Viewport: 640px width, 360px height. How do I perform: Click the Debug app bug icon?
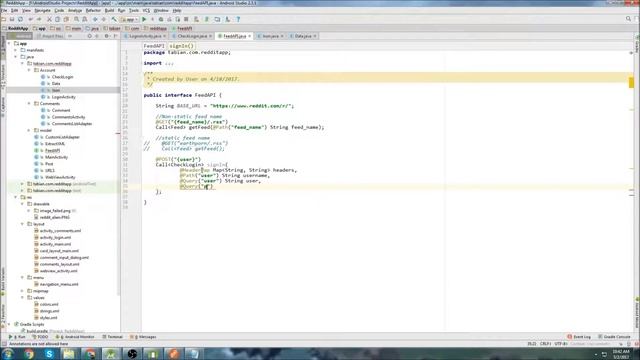tap(161, 19)
